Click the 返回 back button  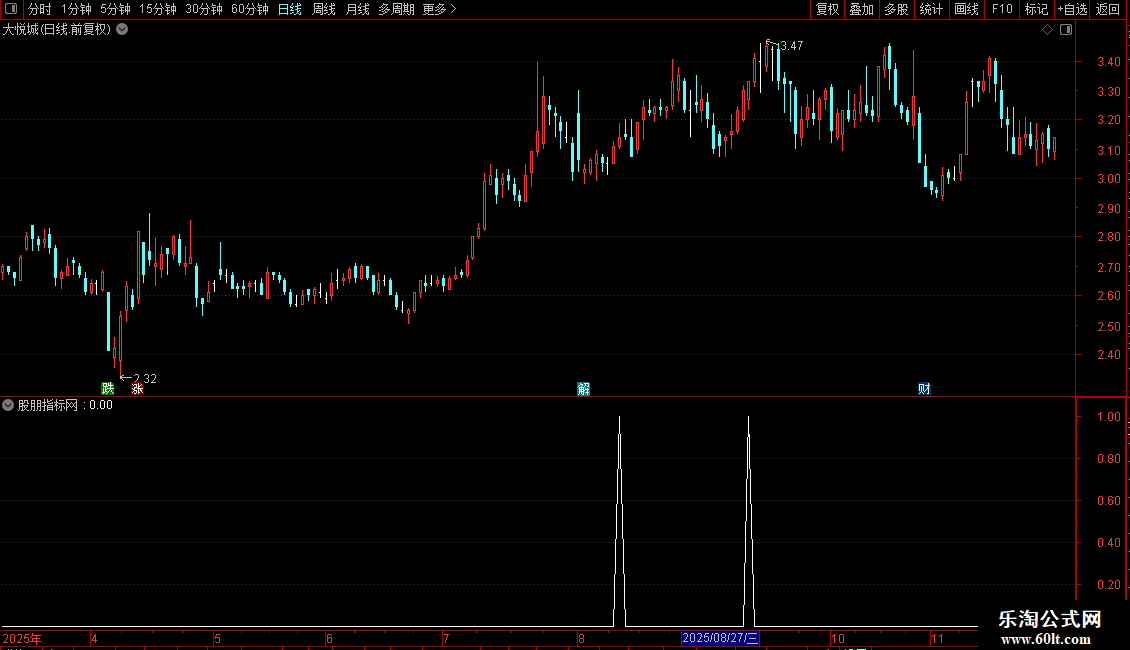[x=1108, y=9]
